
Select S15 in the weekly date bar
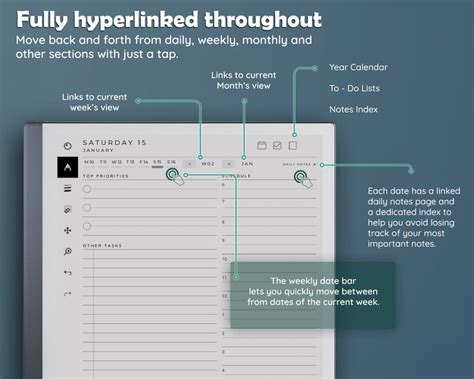(x=157, y=162)
